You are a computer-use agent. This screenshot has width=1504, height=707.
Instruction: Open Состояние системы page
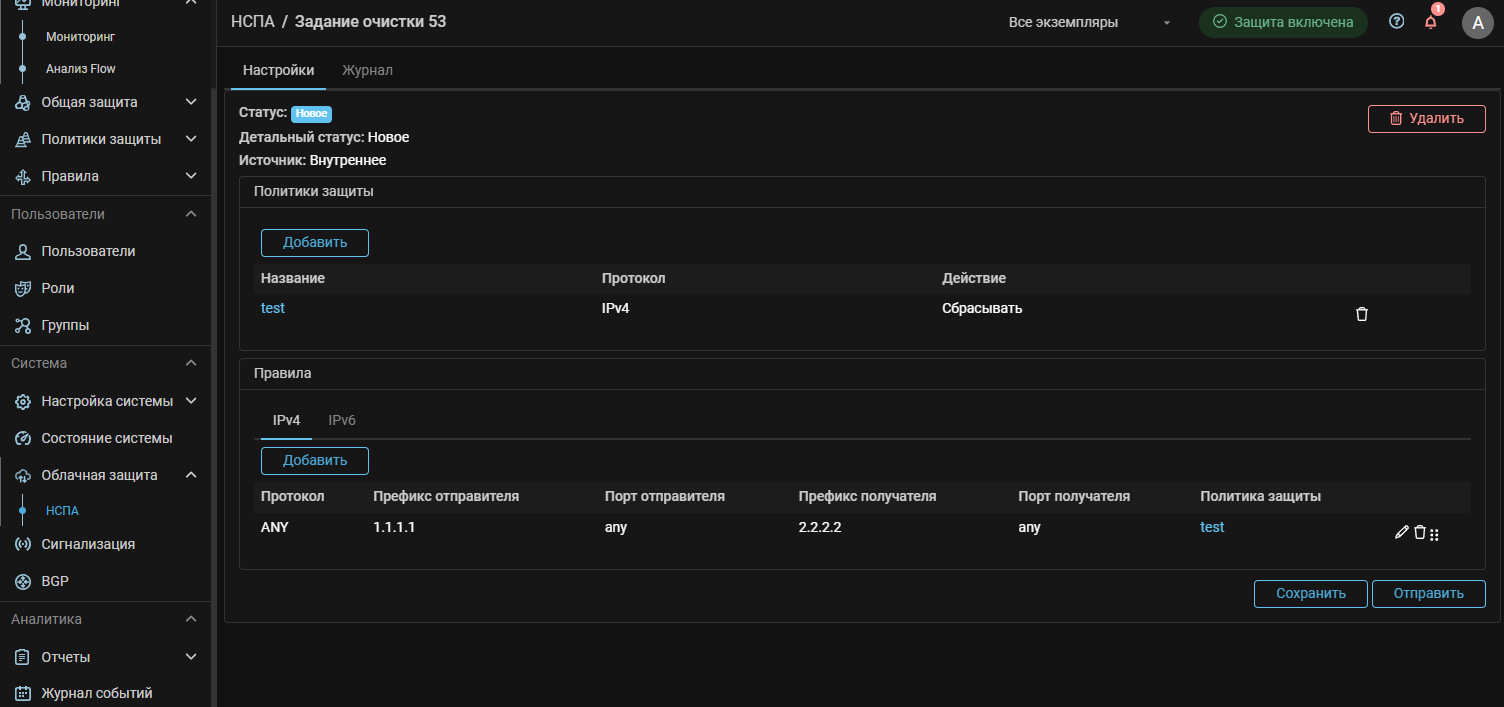(106, 438)
